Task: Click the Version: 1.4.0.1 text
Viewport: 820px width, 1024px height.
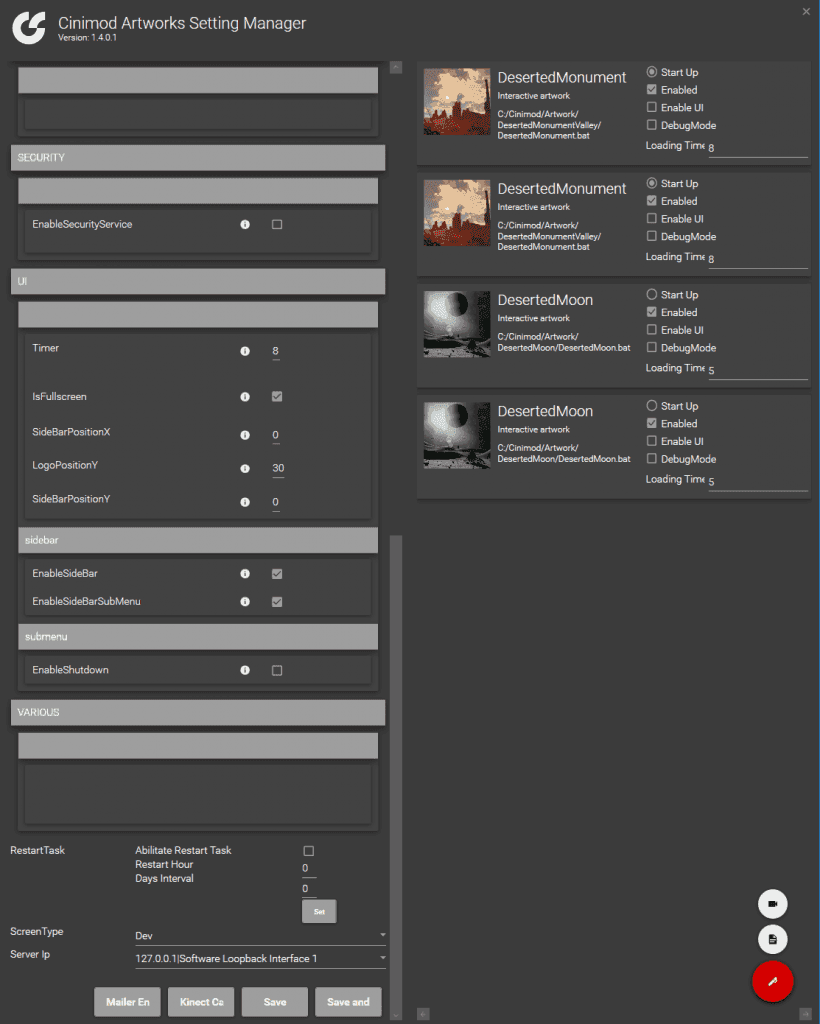Action: 87,38
